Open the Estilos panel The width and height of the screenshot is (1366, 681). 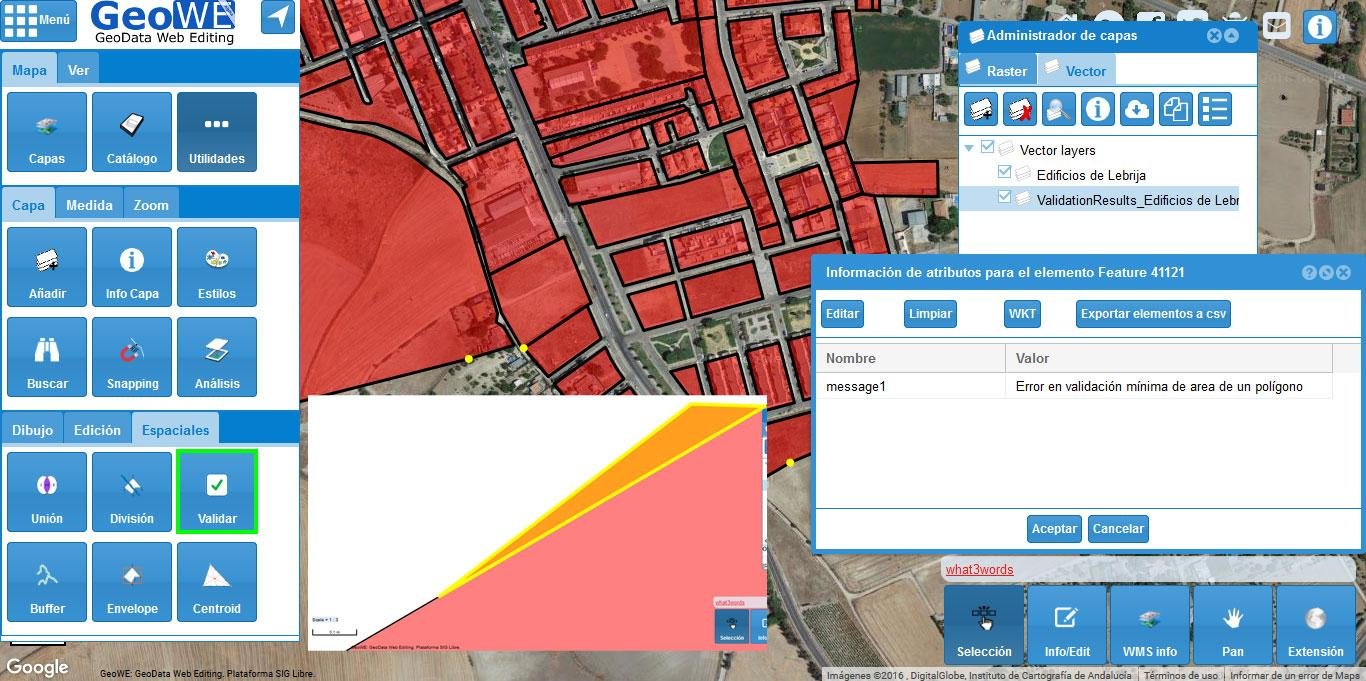click(x=216, y=266)
